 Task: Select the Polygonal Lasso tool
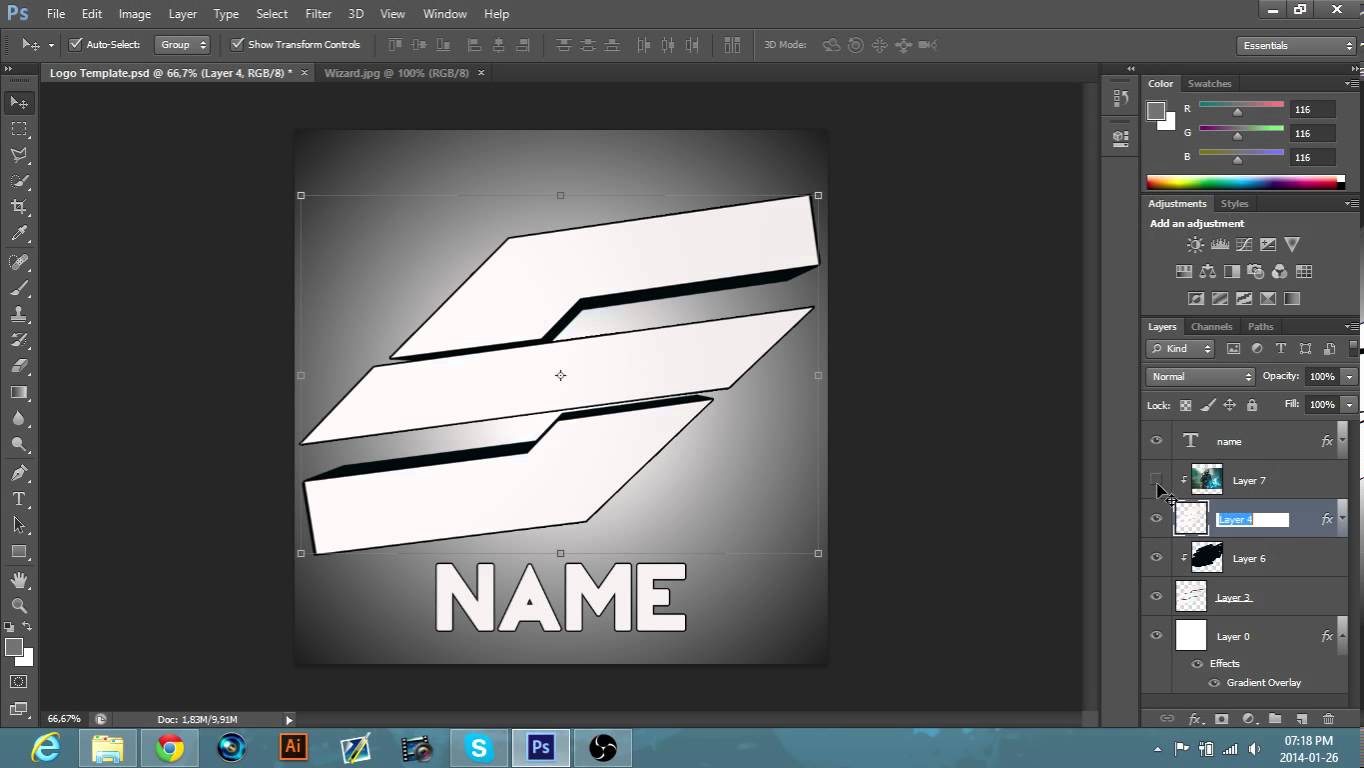(x=19, y=154)
